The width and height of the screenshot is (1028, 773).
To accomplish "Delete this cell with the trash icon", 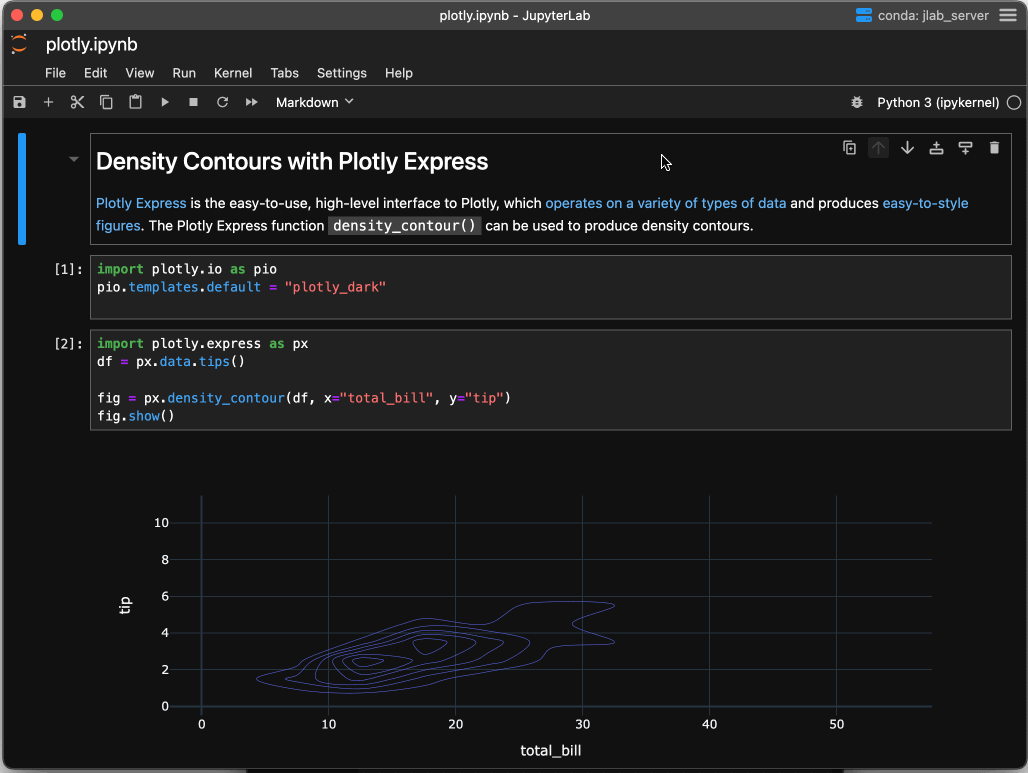I will tap(995, 148).
